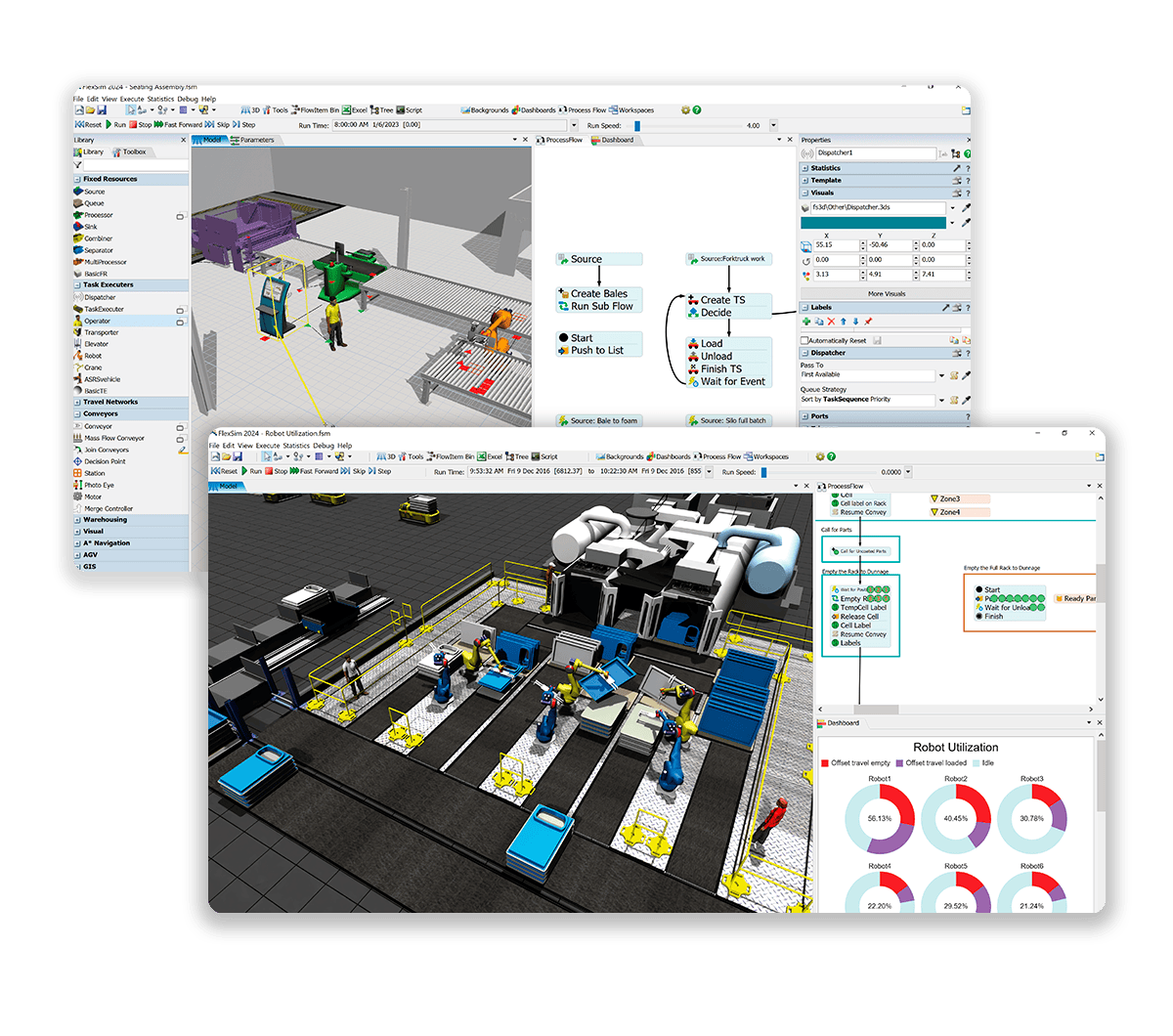Select the Transporter object in the Library
Image resolution: width=1173 pixels, height=1036 pixels.
pyautogui.click(x=96, y=332)
